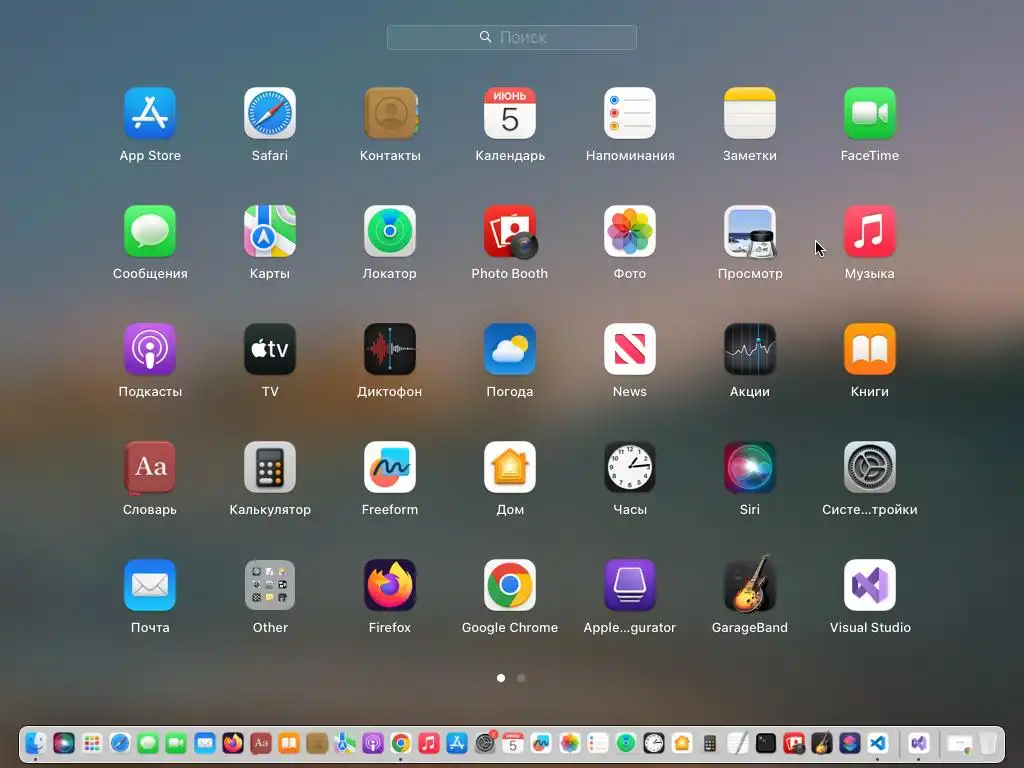This screenshot has height=768, width=1024.
Task: Select the first Launchpad page dot
Action: [501, 678]
